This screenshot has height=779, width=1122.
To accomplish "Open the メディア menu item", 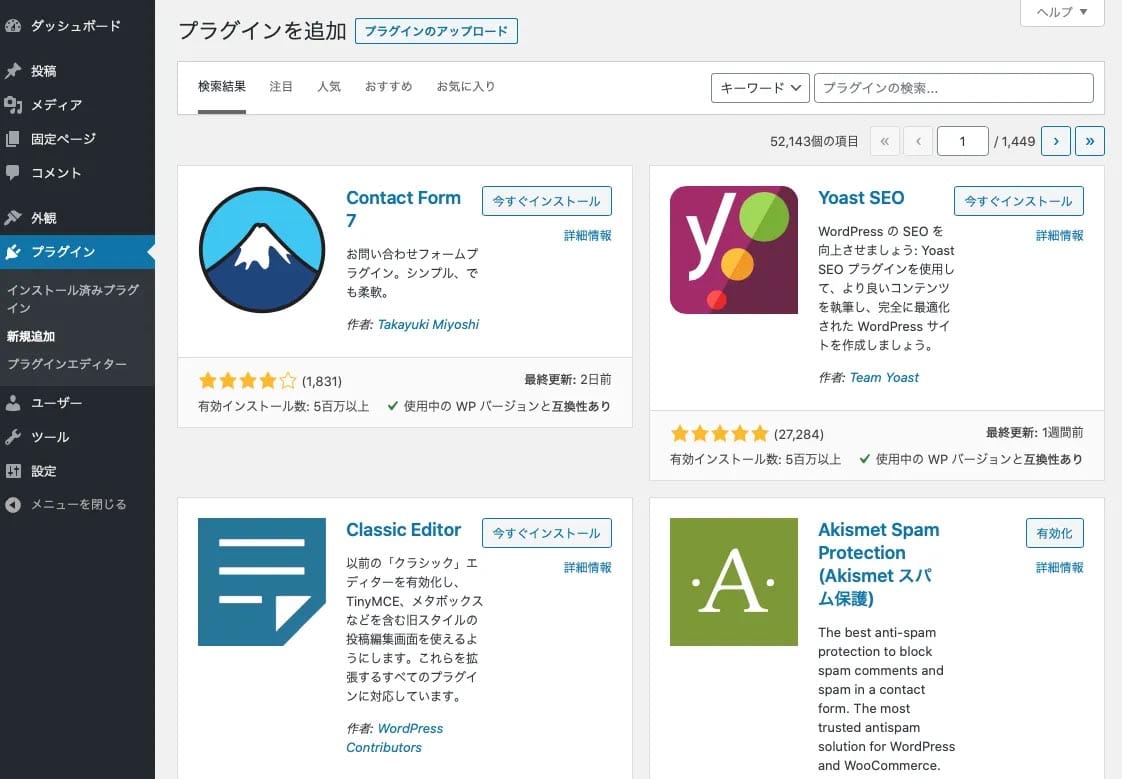I will (57, 105).
